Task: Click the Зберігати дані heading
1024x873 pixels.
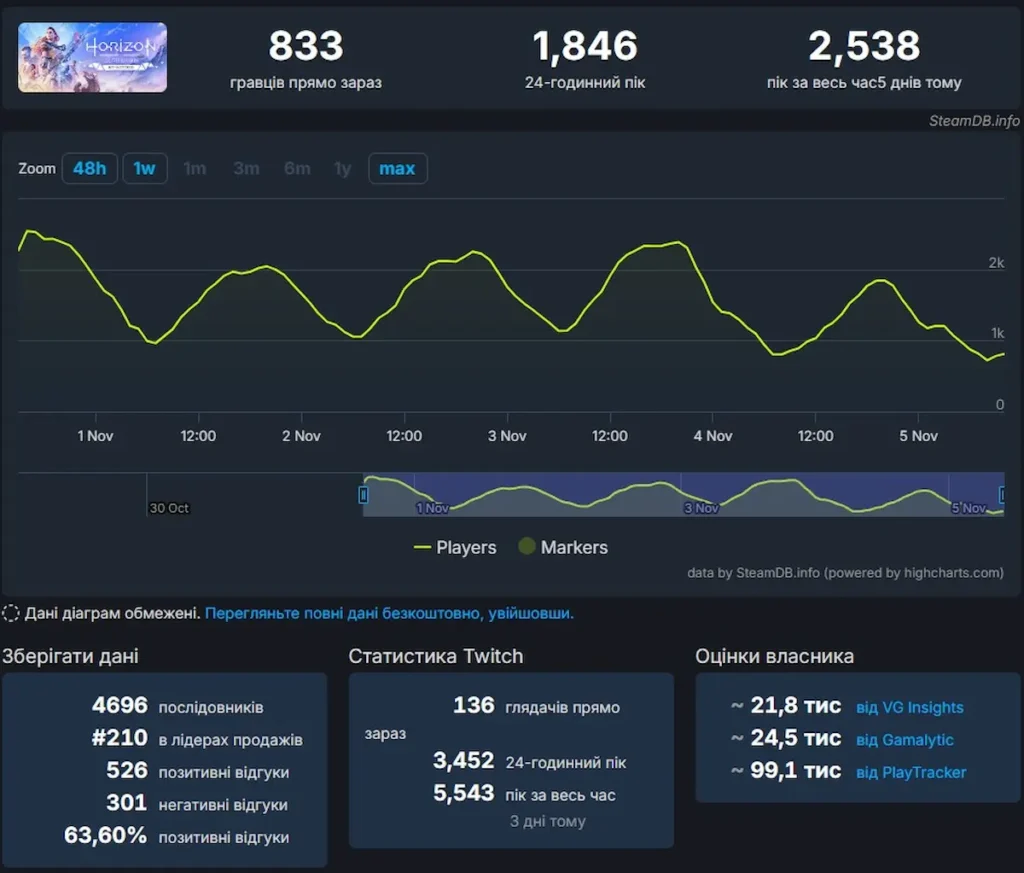Action: pyautogui.click(x=71, y=656)
